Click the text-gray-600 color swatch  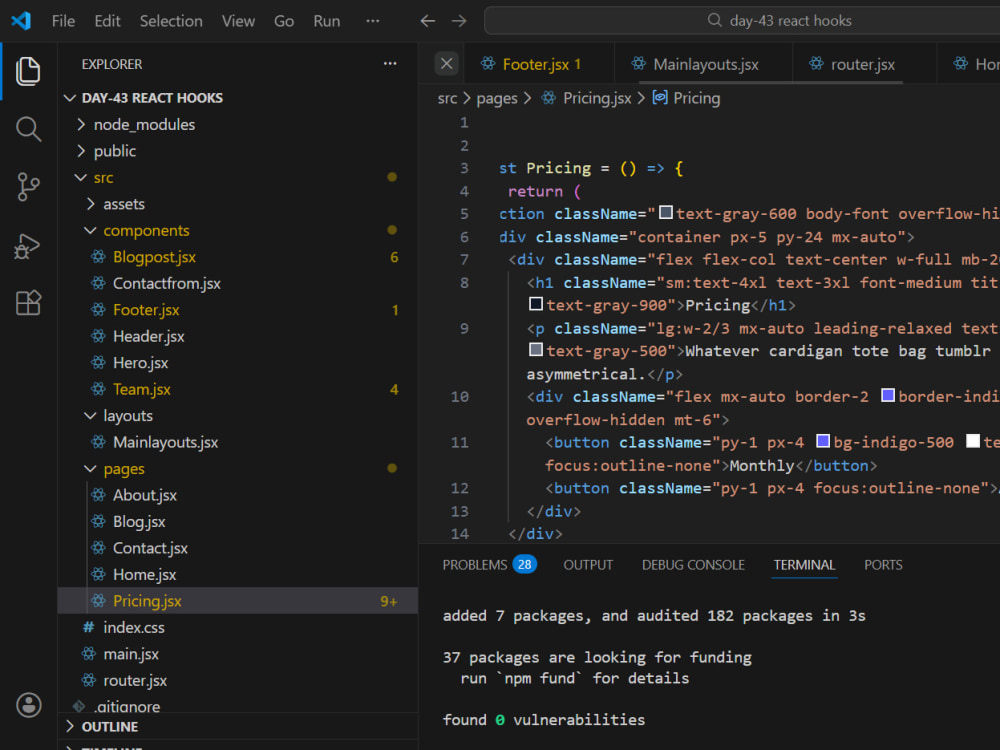click(x=665, y=212)
